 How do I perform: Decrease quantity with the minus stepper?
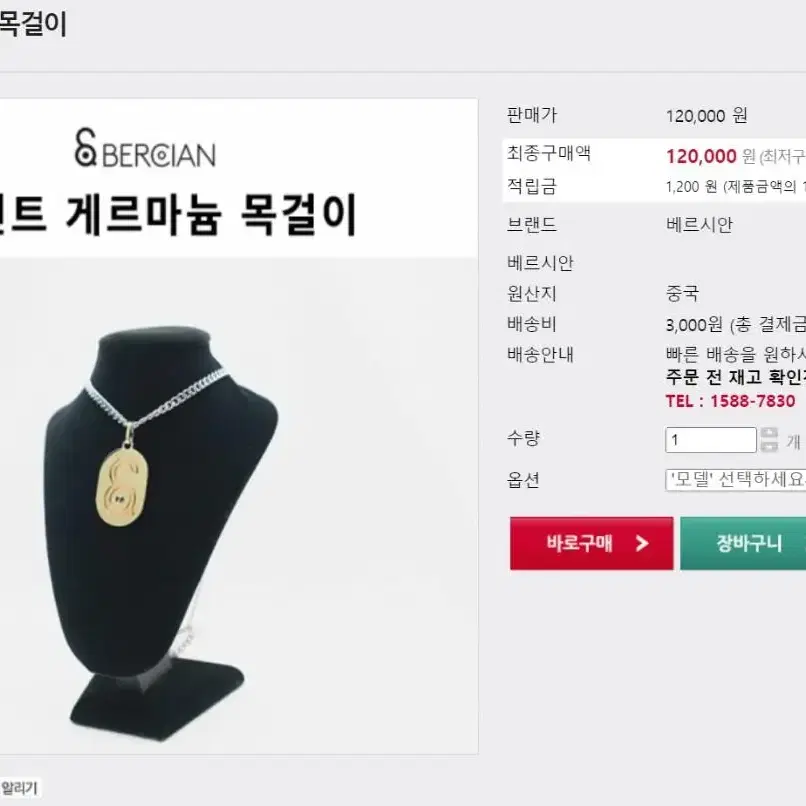(769, 446)
